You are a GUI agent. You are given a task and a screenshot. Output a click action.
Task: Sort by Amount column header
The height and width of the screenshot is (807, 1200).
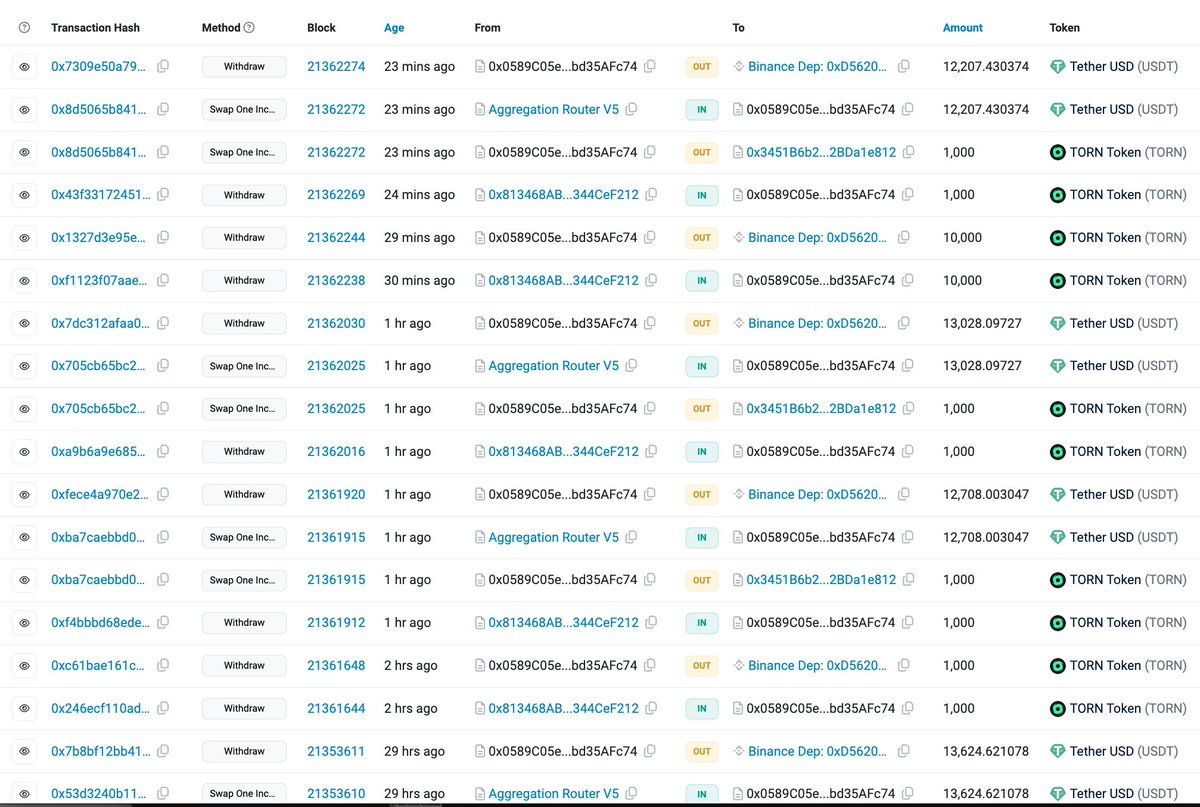tap(962, 28)
